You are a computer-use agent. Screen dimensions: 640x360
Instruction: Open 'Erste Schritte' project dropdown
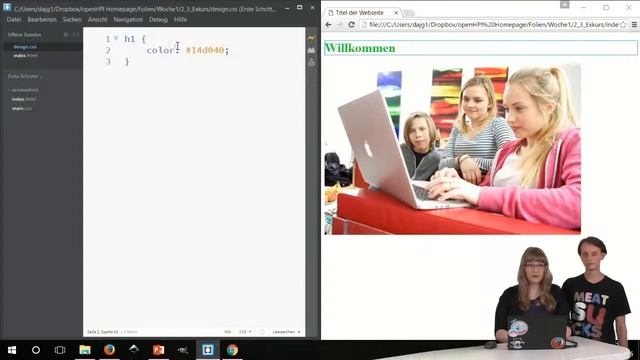(x=25, y=76)
